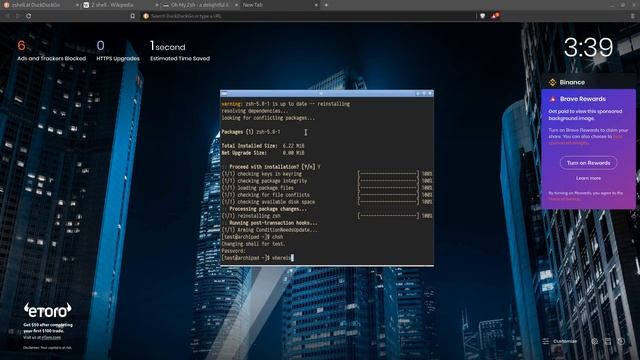Open the Oh My Zsh browser tab
Screen dimensions: 640x360
[x=200, y=5]
